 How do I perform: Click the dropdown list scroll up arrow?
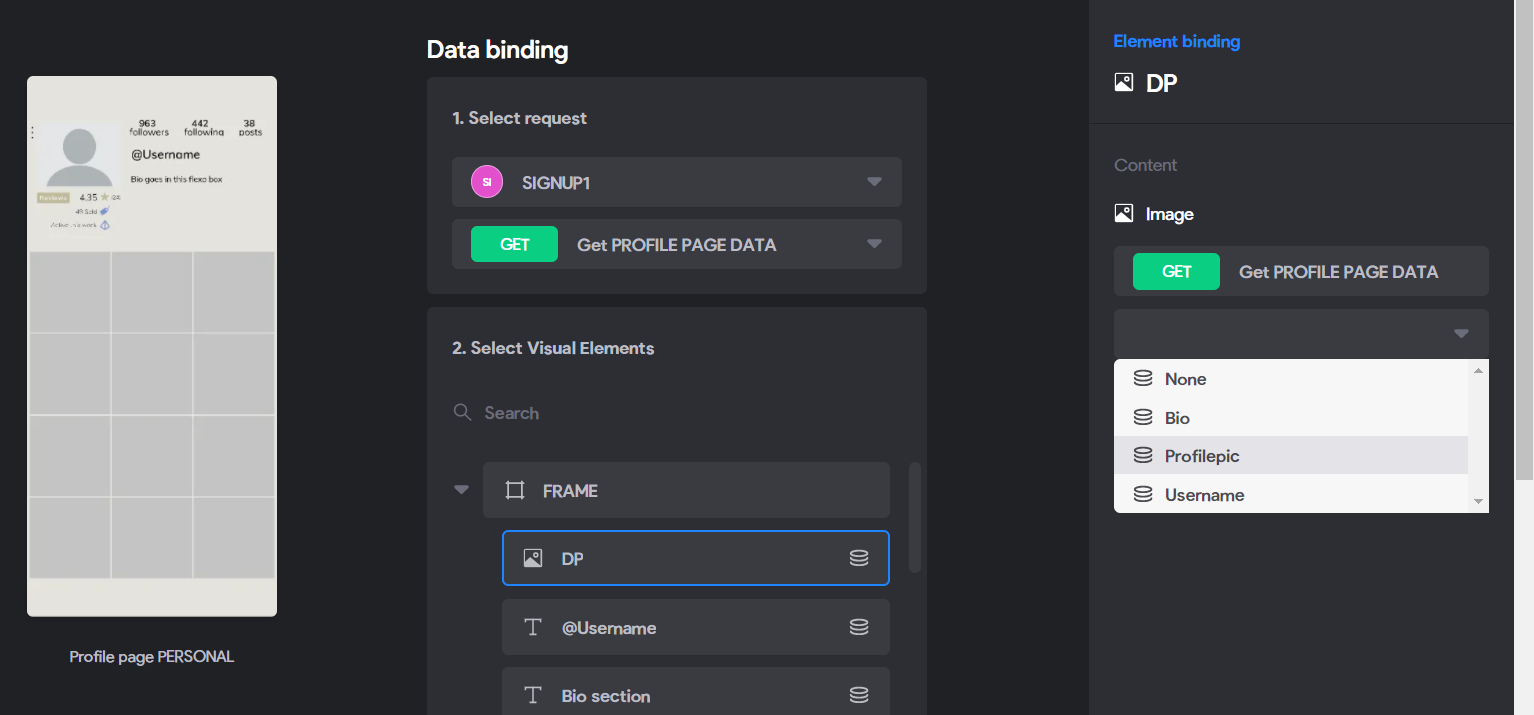tap(1478, 370)
